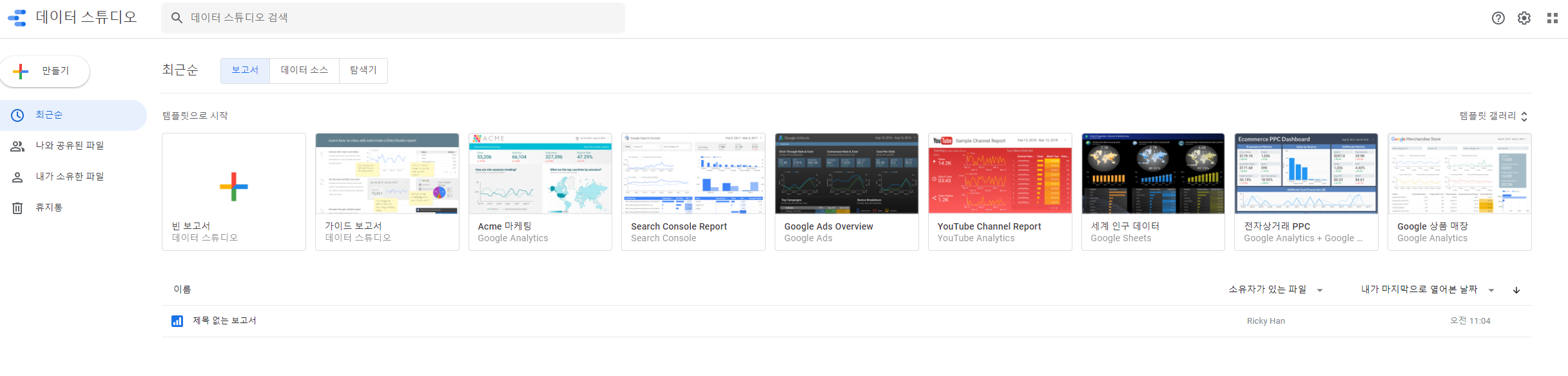Click the people icon for 나와 공유된 파일
1568x376 pixels.
coord(17,146)
